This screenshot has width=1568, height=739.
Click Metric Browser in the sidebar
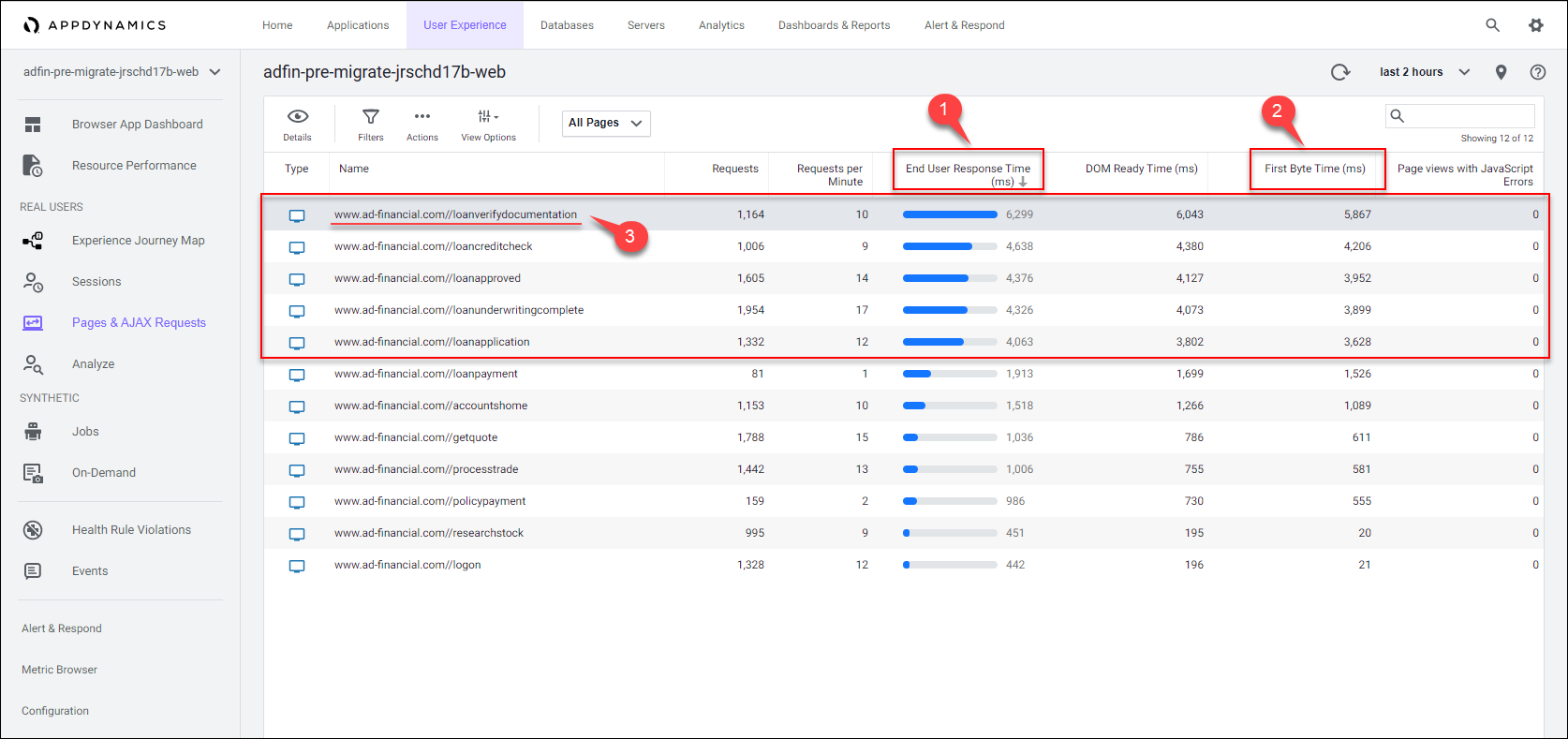point(60,670)
